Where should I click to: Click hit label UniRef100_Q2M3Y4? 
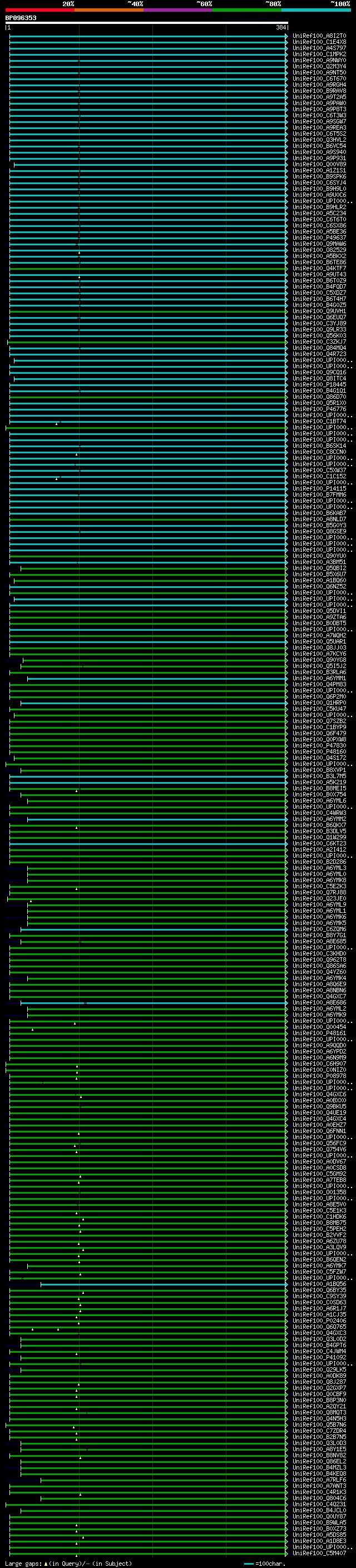pyautogui.click(x=319, y=66)
